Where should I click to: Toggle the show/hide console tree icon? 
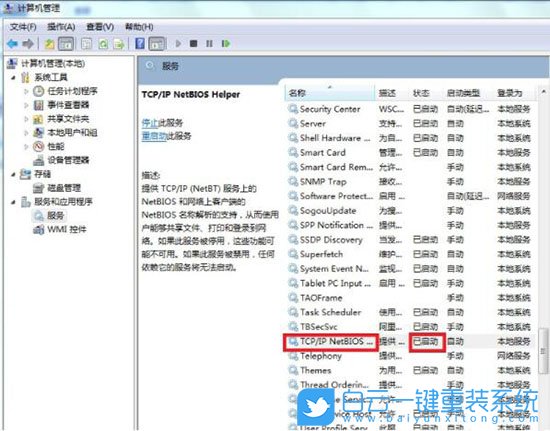pos(66,44)
